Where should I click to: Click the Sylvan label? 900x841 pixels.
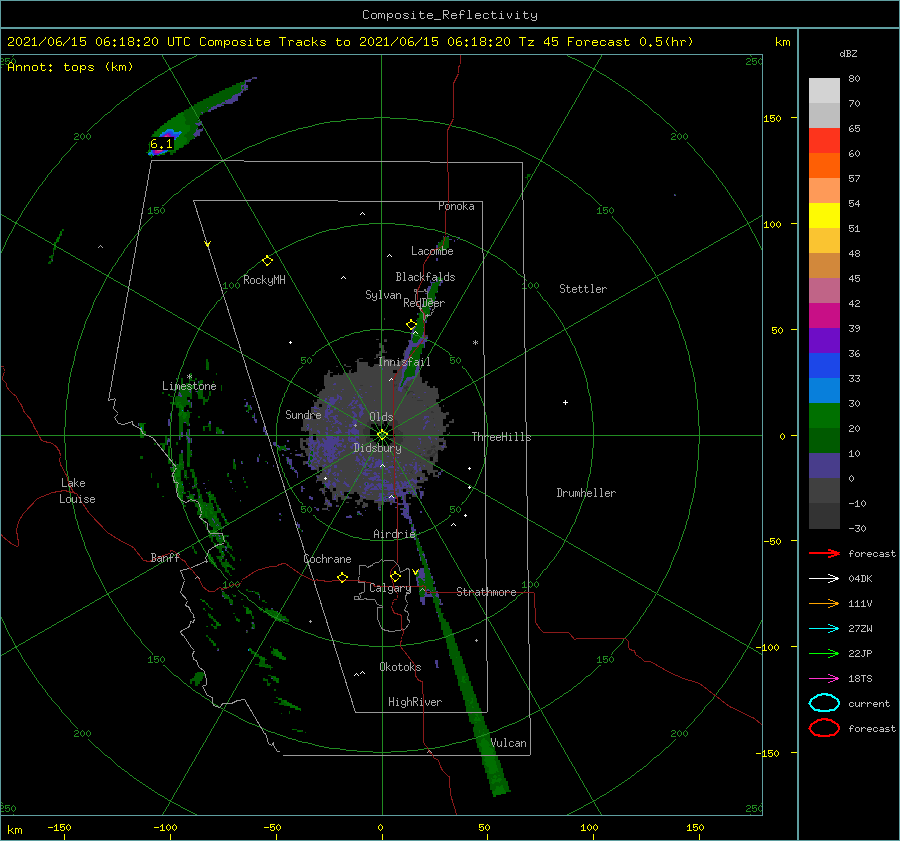(383, 295)
